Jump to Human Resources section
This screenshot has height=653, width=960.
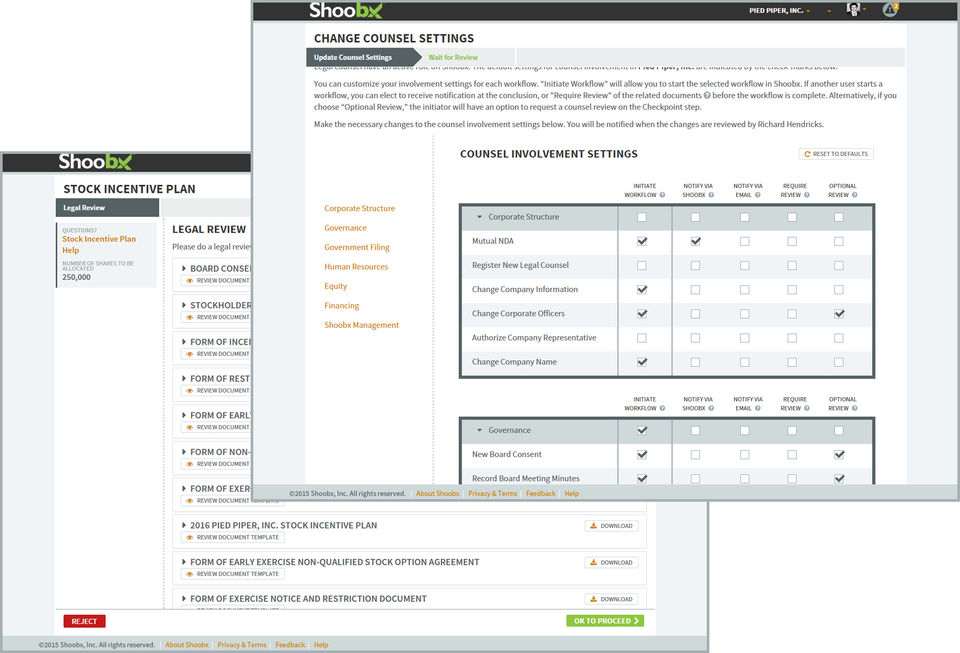point(356,267)
